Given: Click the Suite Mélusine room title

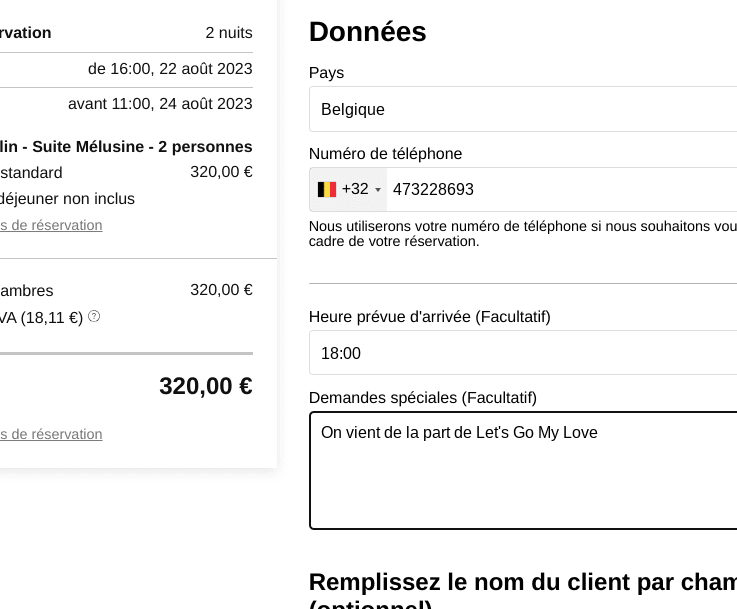Looking at the screenshot, I should [126, 147].
